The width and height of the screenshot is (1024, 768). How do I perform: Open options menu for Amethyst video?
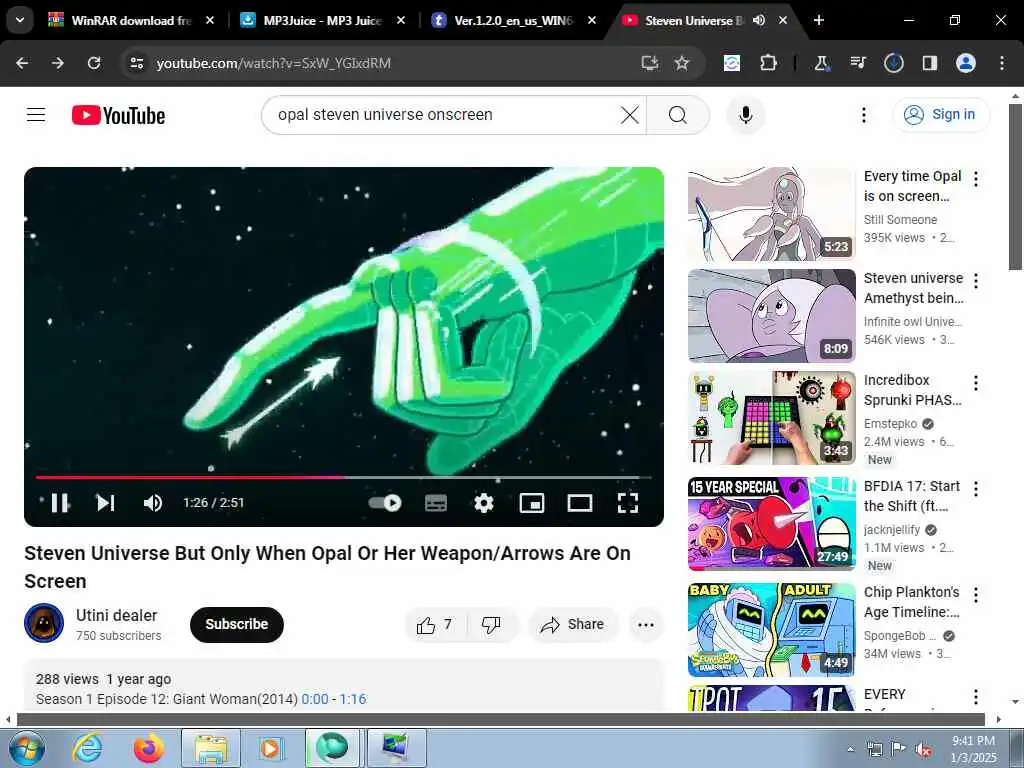pyautogui.click(x=976, y=281)
